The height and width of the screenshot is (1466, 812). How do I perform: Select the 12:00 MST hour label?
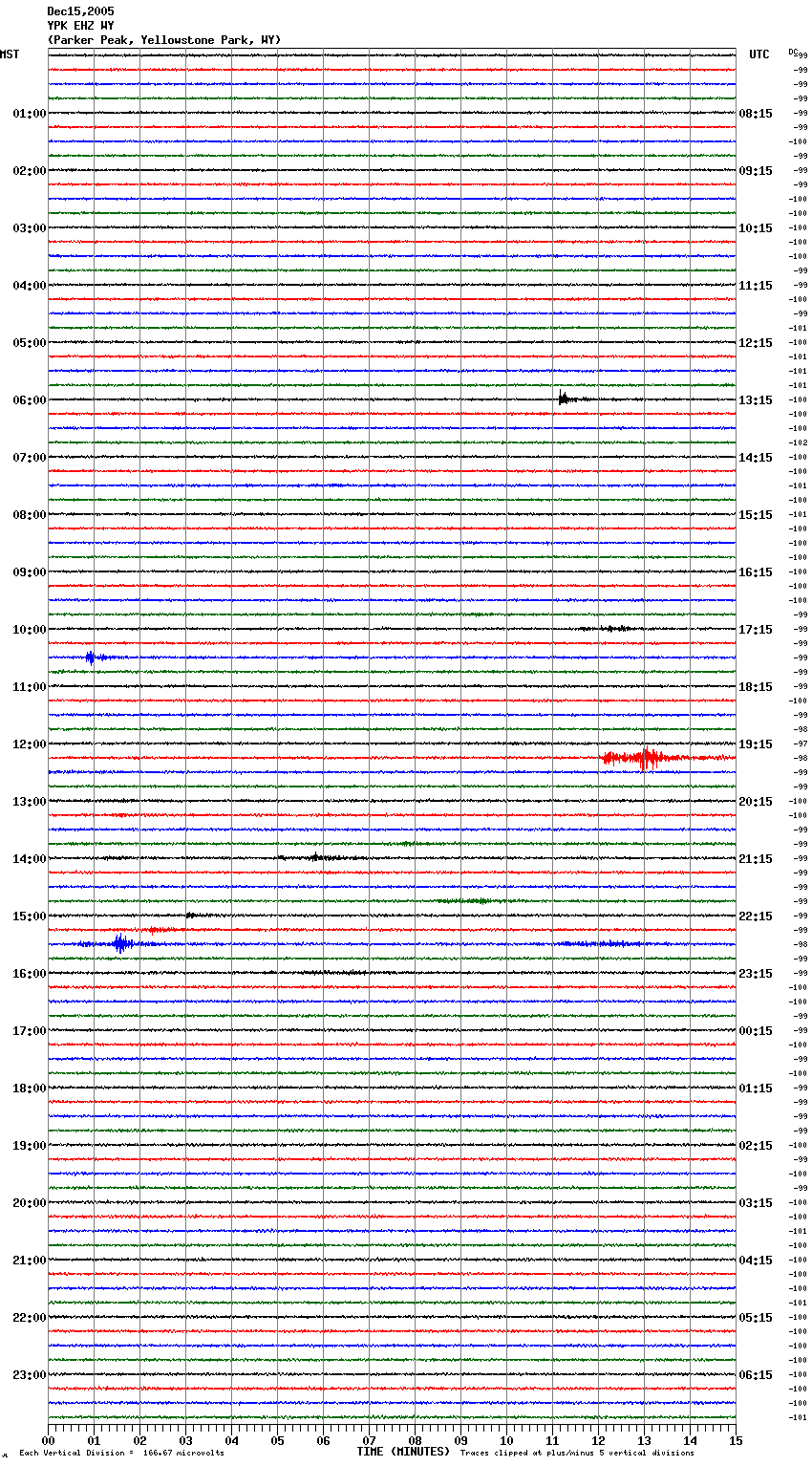pos(30,744)
